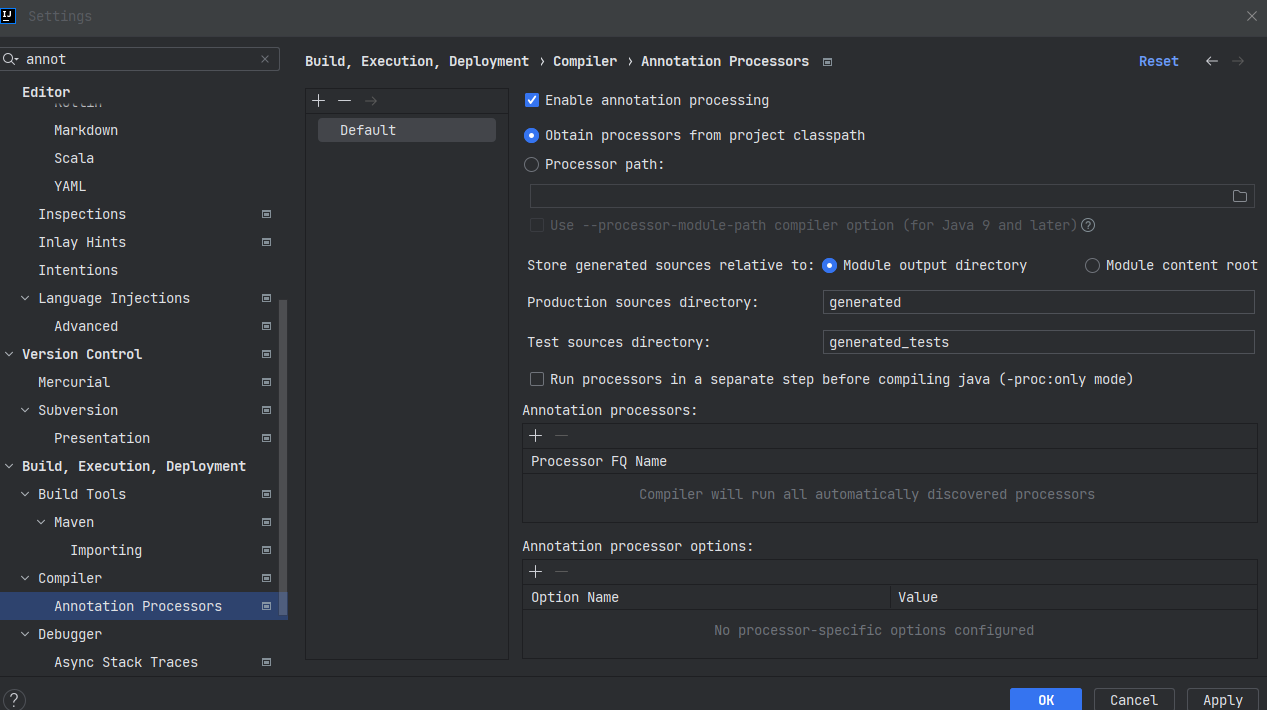Image resolution: width=1267 pixels, height=710 pixels.
Task: Add an annotation processor with plus icon
Action: [x=535, y=436]
